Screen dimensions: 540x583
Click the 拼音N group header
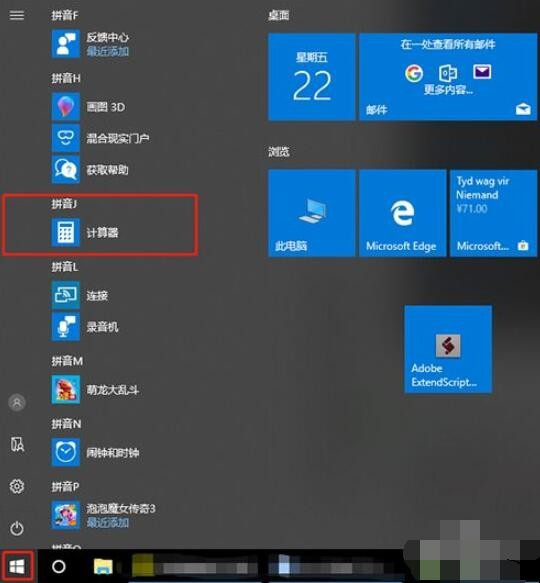66,423
